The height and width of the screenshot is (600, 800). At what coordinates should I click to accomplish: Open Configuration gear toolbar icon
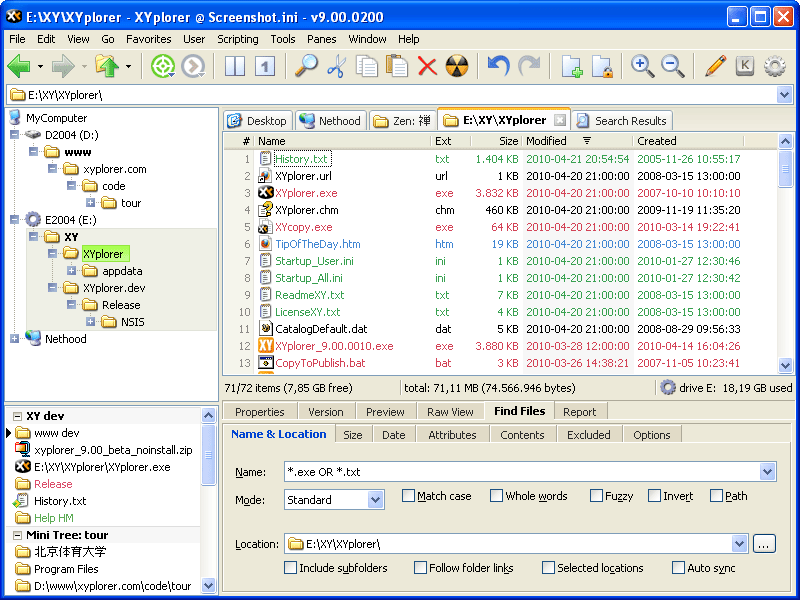coord(775,66)
